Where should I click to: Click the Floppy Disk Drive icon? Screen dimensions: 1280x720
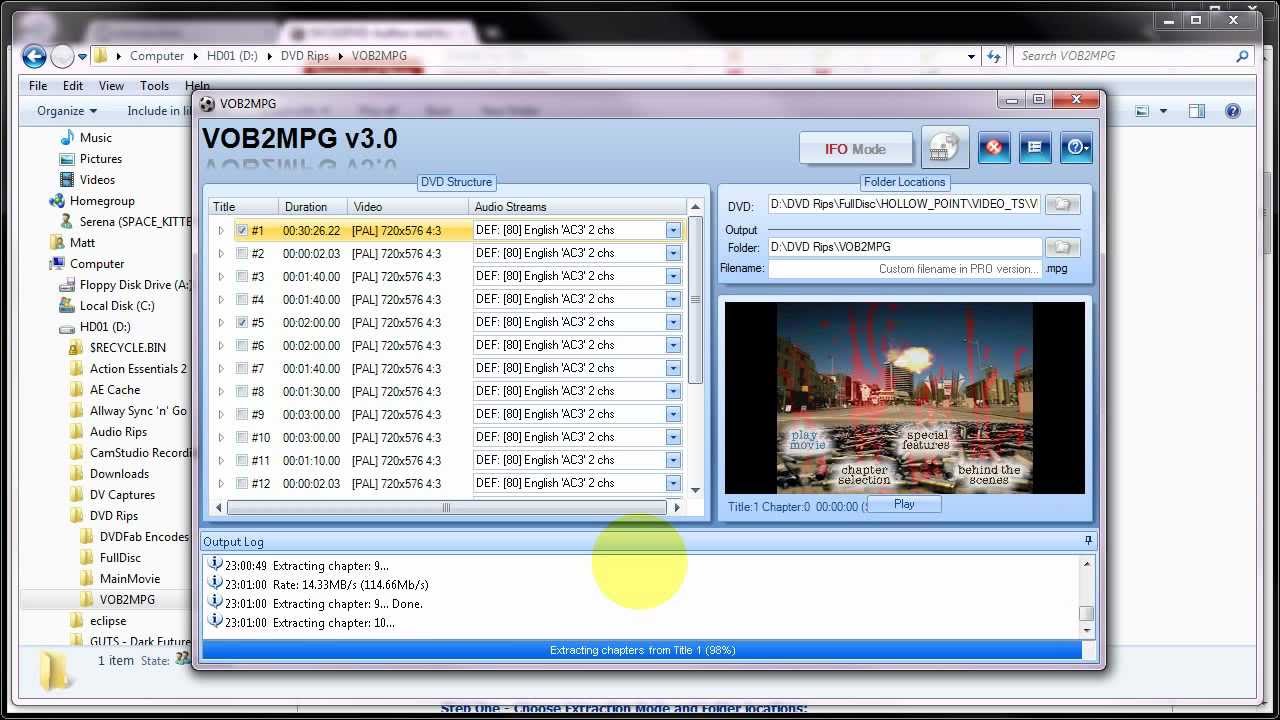coord(67,285)
